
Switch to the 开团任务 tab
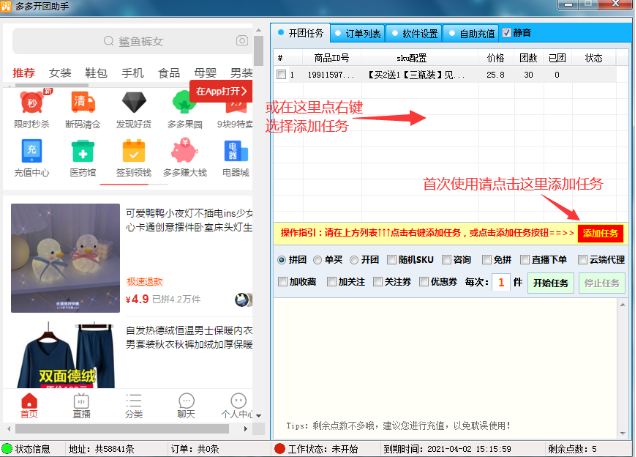point(301,33)
